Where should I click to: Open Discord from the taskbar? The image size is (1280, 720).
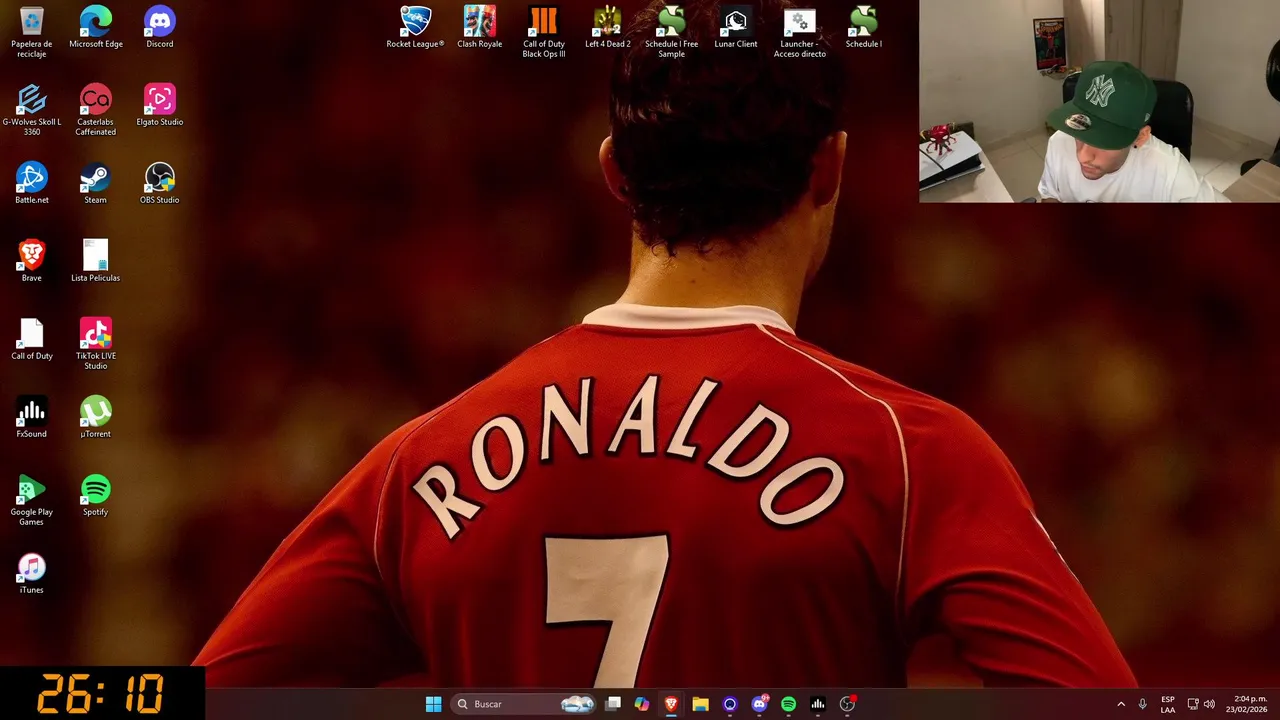tap(759, 704)
